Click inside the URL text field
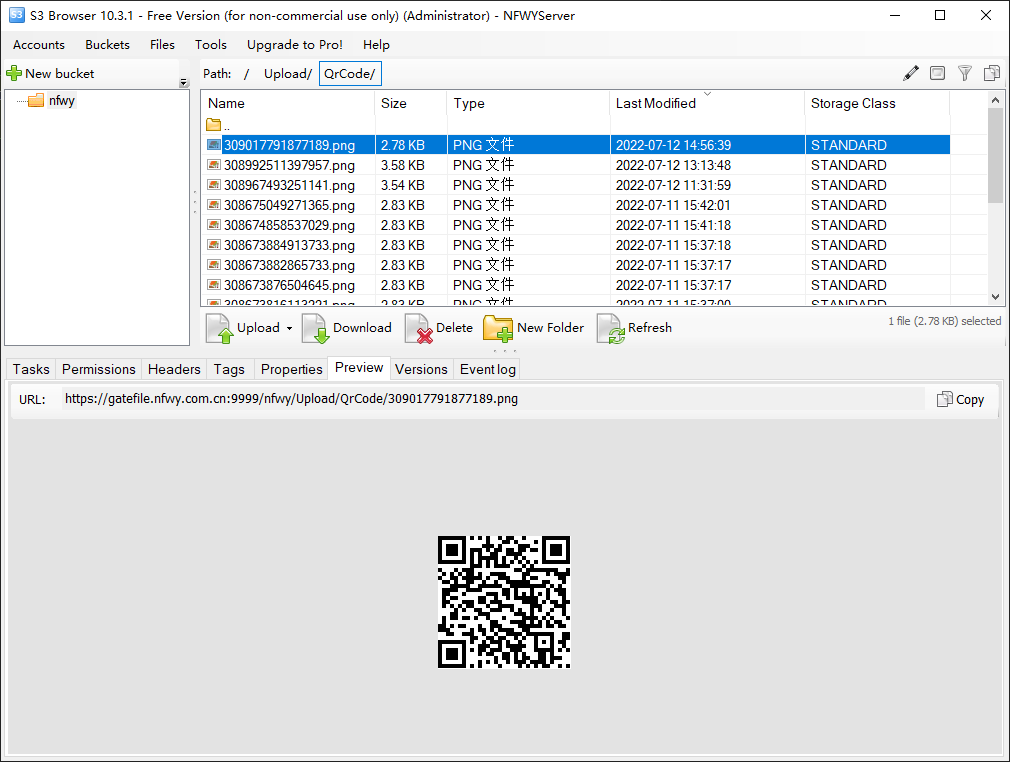 (x=493, y=399)
